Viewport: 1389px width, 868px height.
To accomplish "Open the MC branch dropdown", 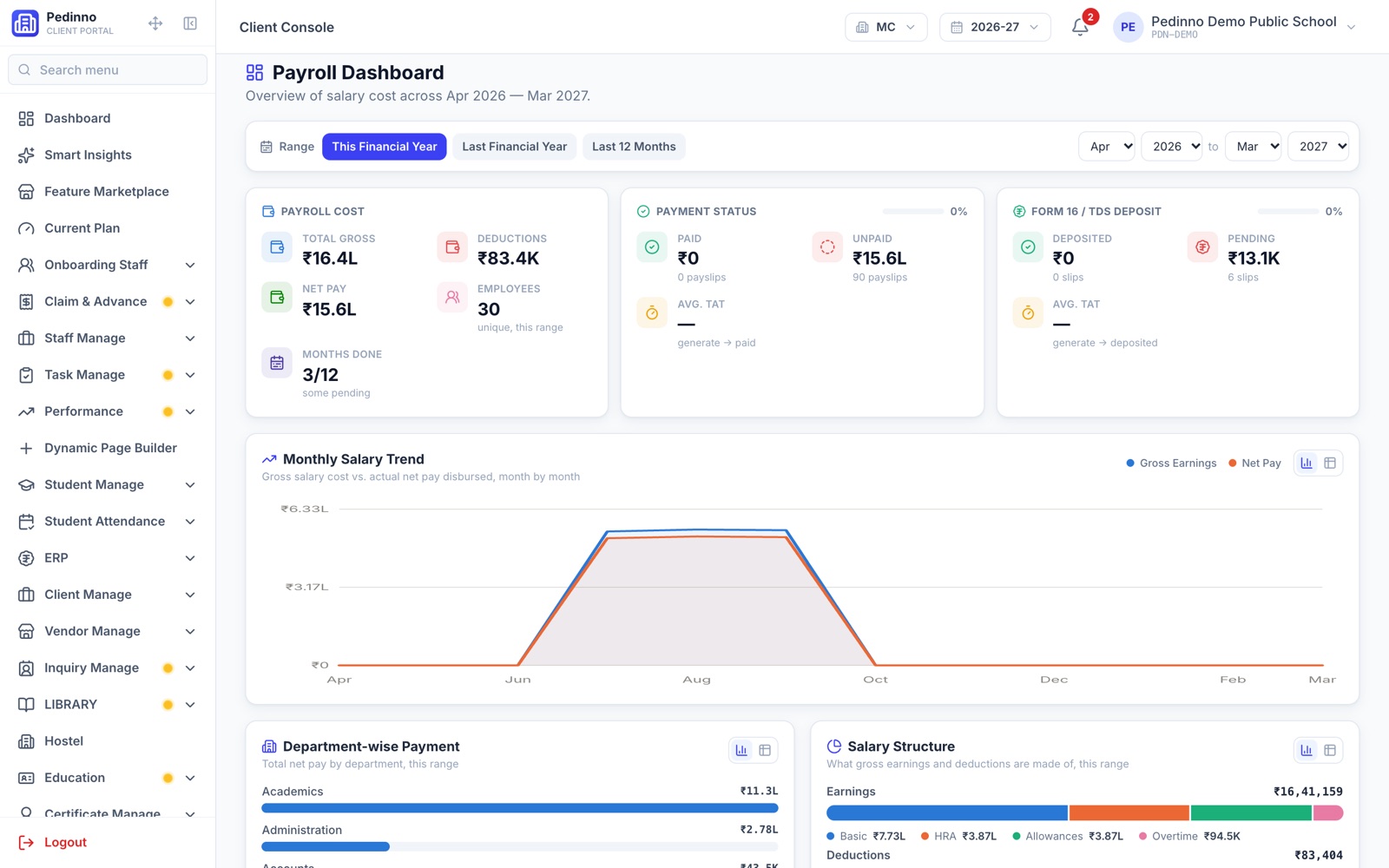I will pos(885,27).
